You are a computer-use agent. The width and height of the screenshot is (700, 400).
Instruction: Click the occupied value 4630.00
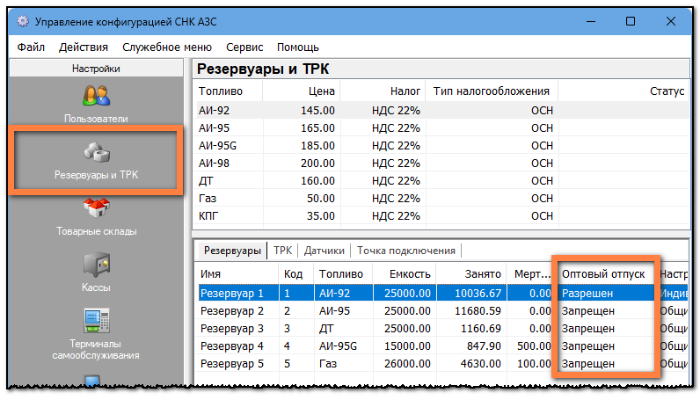point(481,364)
